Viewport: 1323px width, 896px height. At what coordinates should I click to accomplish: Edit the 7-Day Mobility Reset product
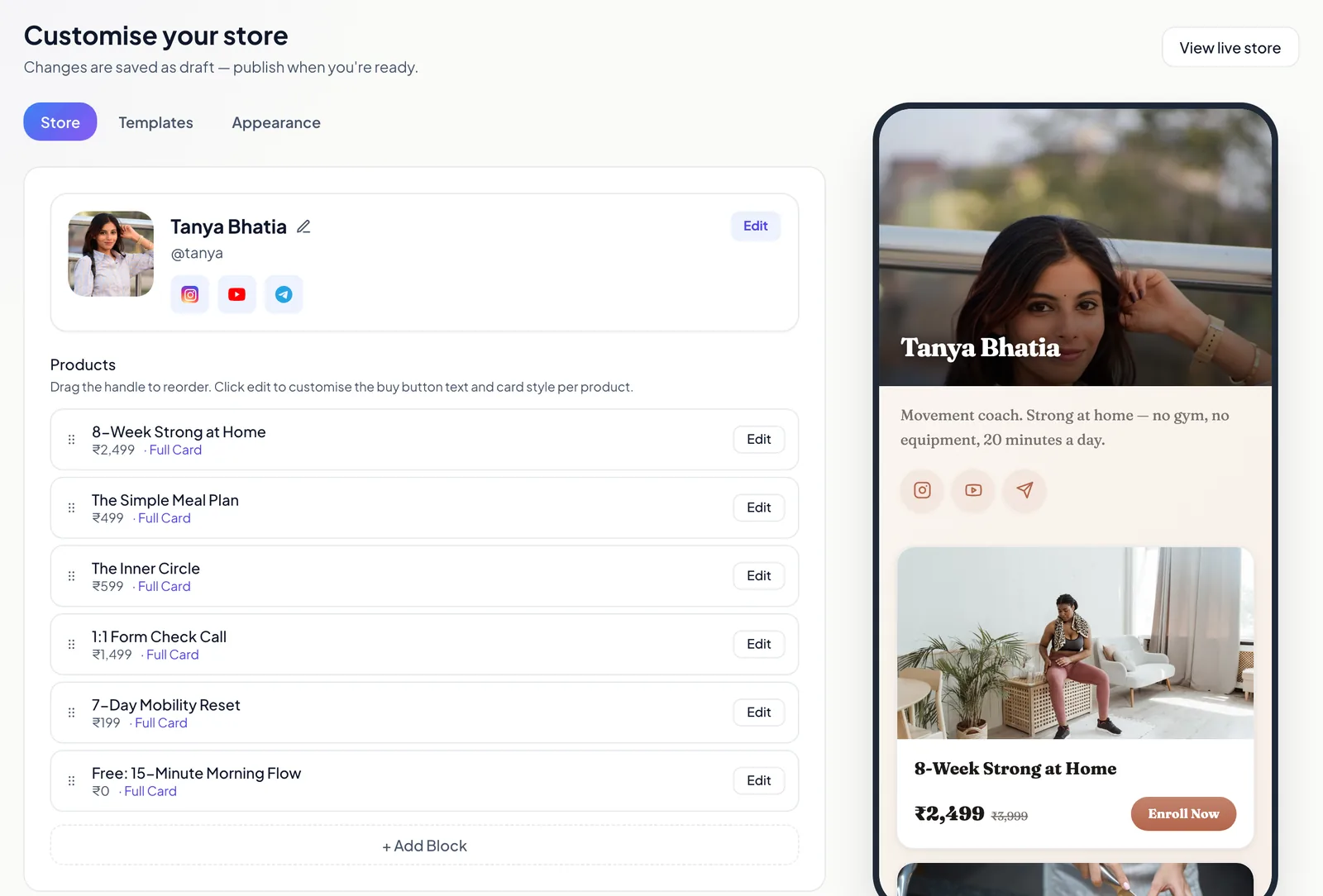pyautogui.click(x=758, y=712)
